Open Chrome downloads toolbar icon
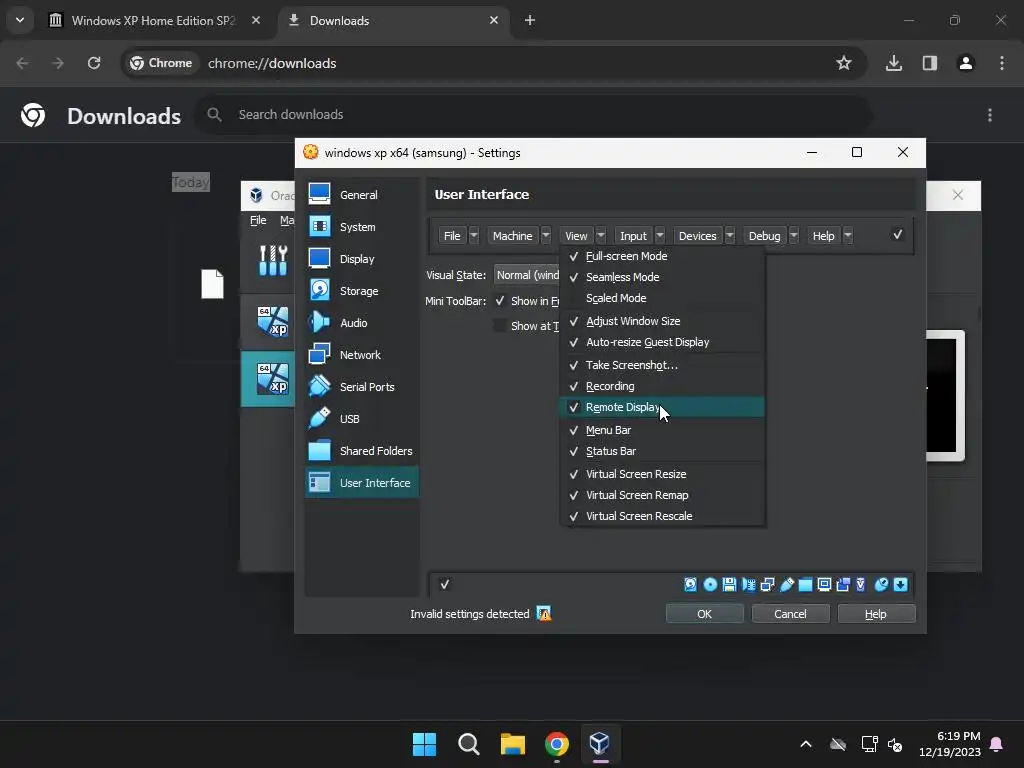This screenshot has width=1024, height=768. coord(893,63)
